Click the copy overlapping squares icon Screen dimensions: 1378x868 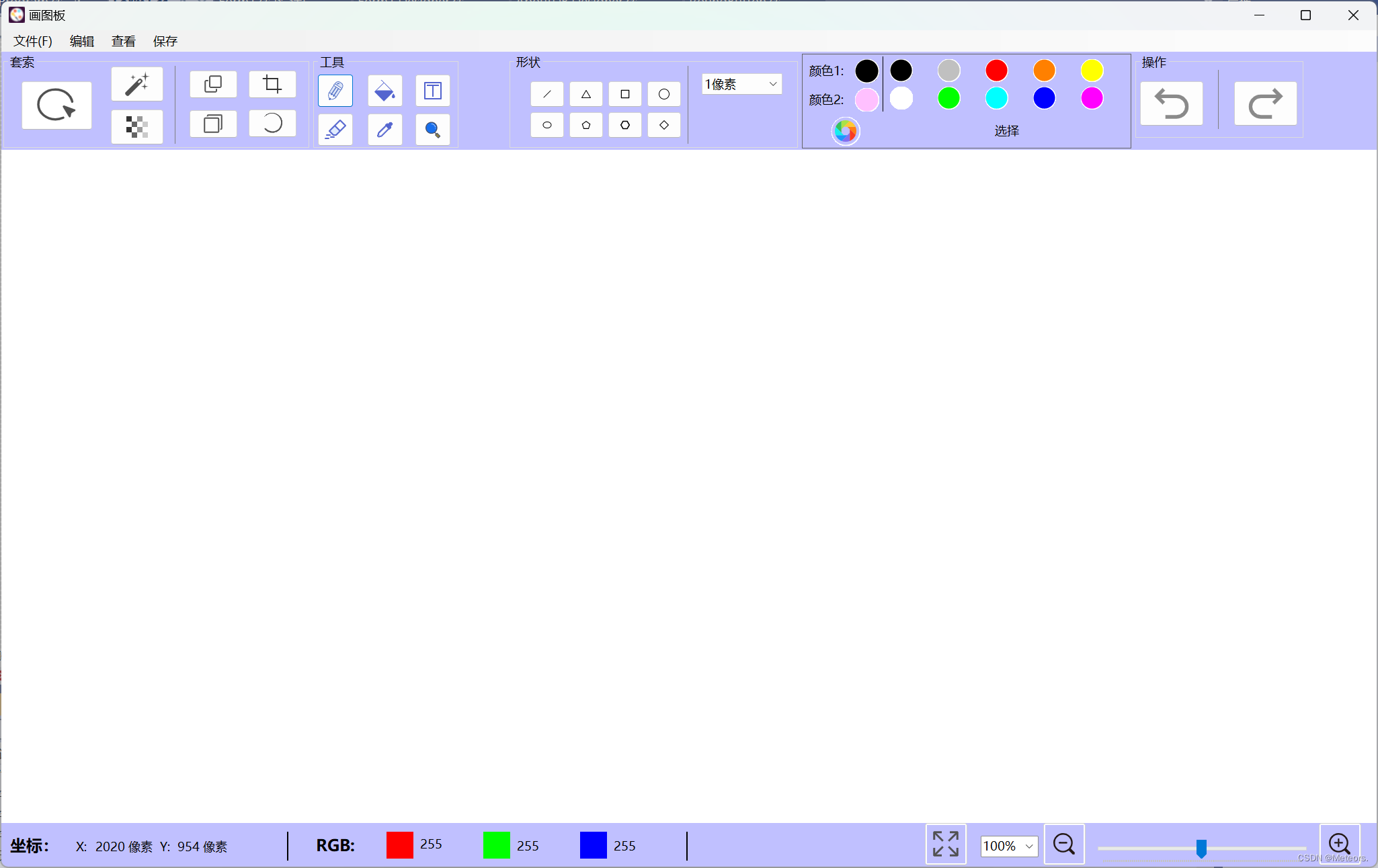click(213, 84)
